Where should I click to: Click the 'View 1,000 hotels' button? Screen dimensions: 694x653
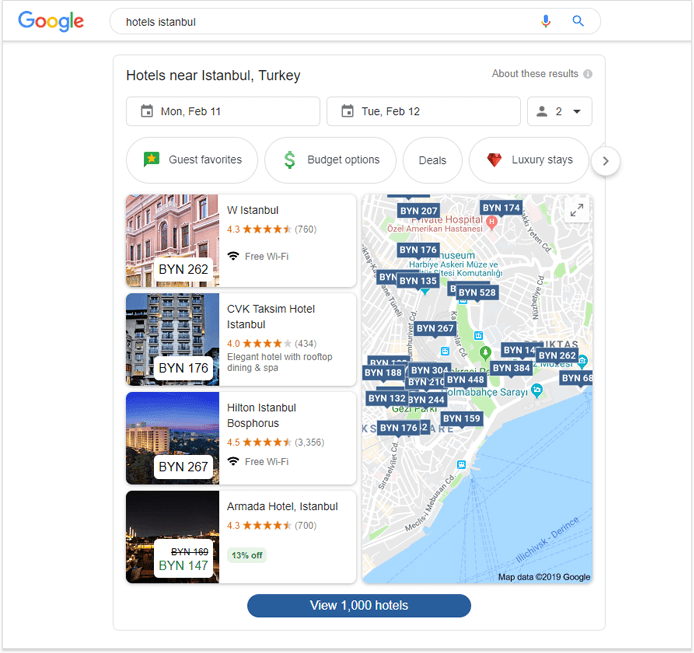359,605
